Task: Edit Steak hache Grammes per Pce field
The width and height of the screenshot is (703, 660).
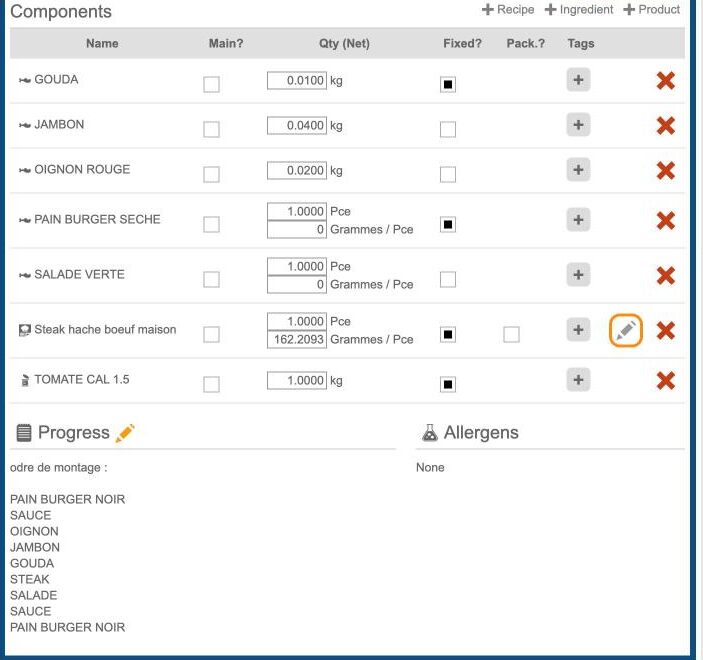Action: click(297, 339)
